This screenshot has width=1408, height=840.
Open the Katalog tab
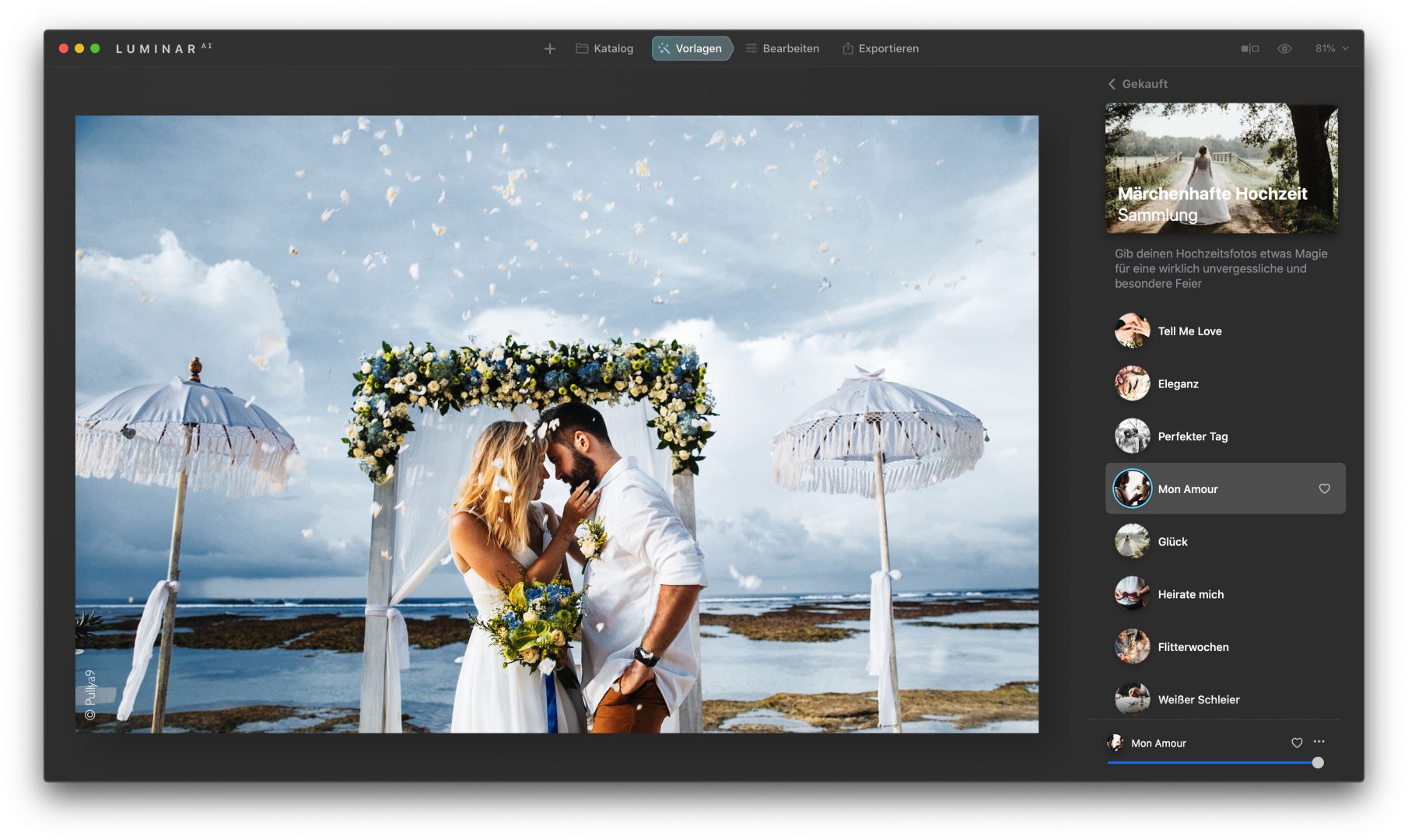(x=604, y=48)
